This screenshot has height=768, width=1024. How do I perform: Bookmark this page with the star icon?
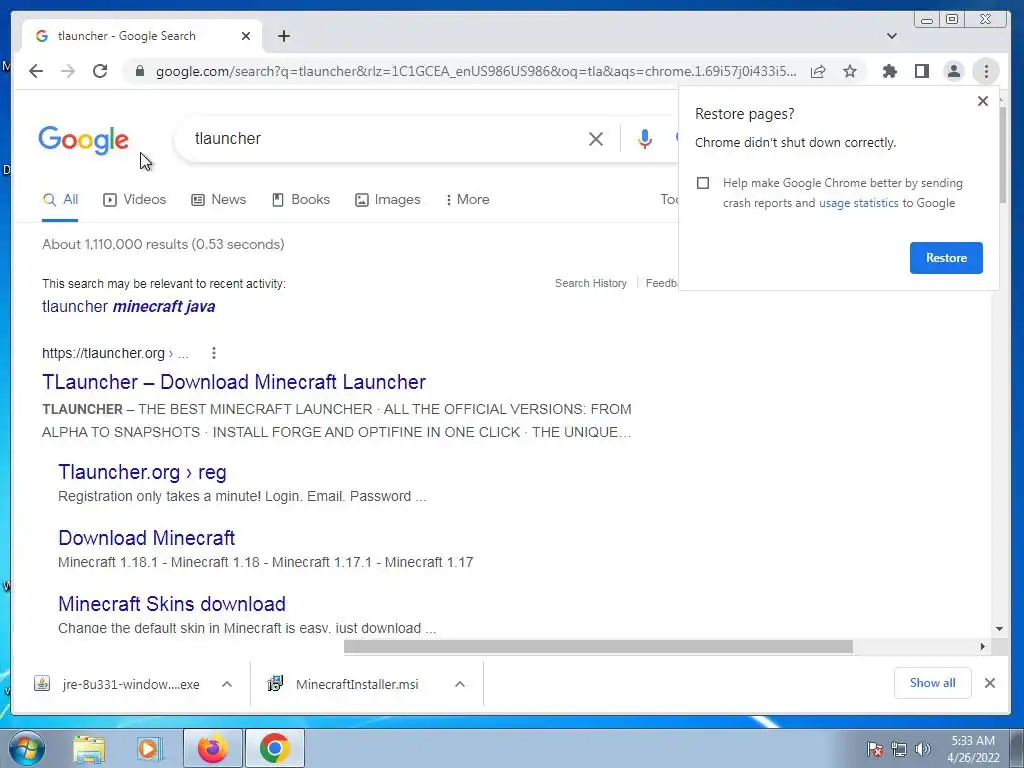tap(850, 71)
